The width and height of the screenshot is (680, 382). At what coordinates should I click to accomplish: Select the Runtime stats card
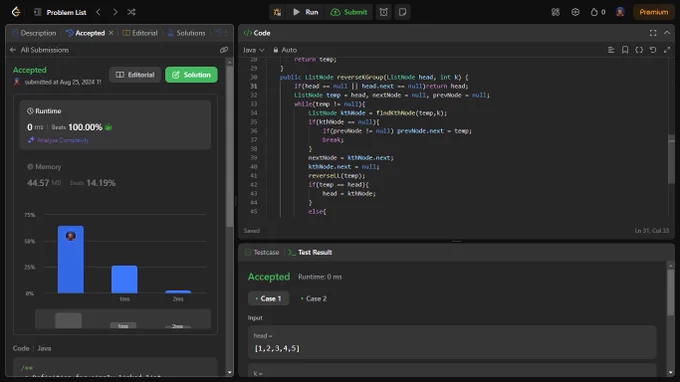[x=115, y=125]
